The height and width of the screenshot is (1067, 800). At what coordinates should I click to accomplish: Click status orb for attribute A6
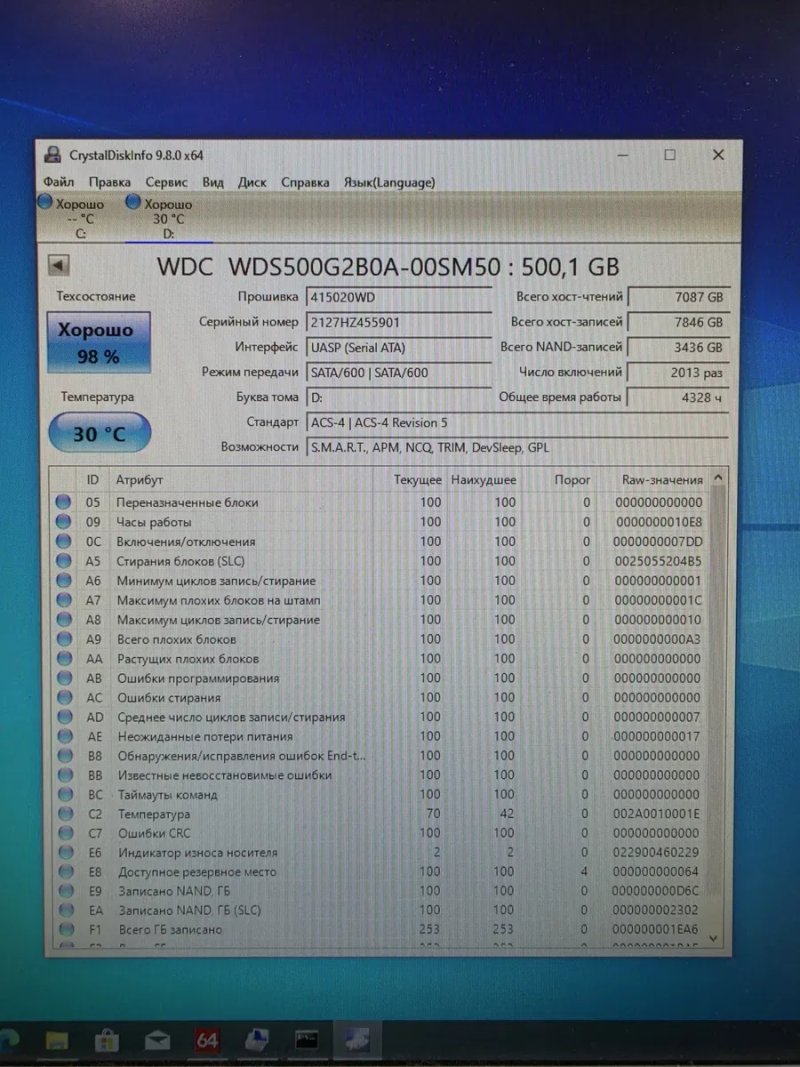(x=64, y=580)
